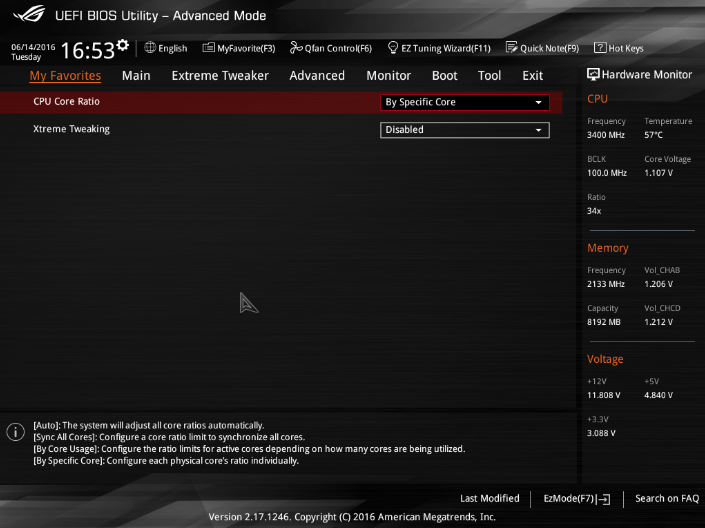Expand the CPU Core Ratio dropdown

(x=465, y=102)
